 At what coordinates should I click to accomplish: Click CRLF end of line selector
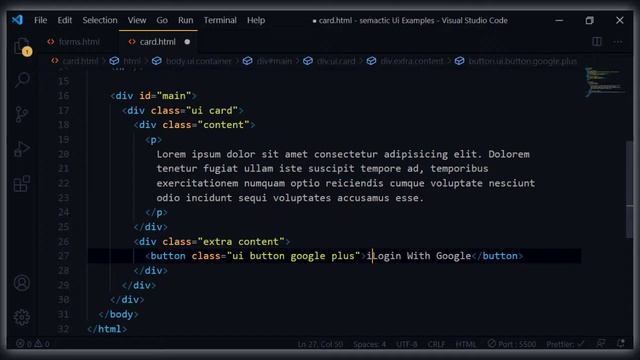pos(436,344)
